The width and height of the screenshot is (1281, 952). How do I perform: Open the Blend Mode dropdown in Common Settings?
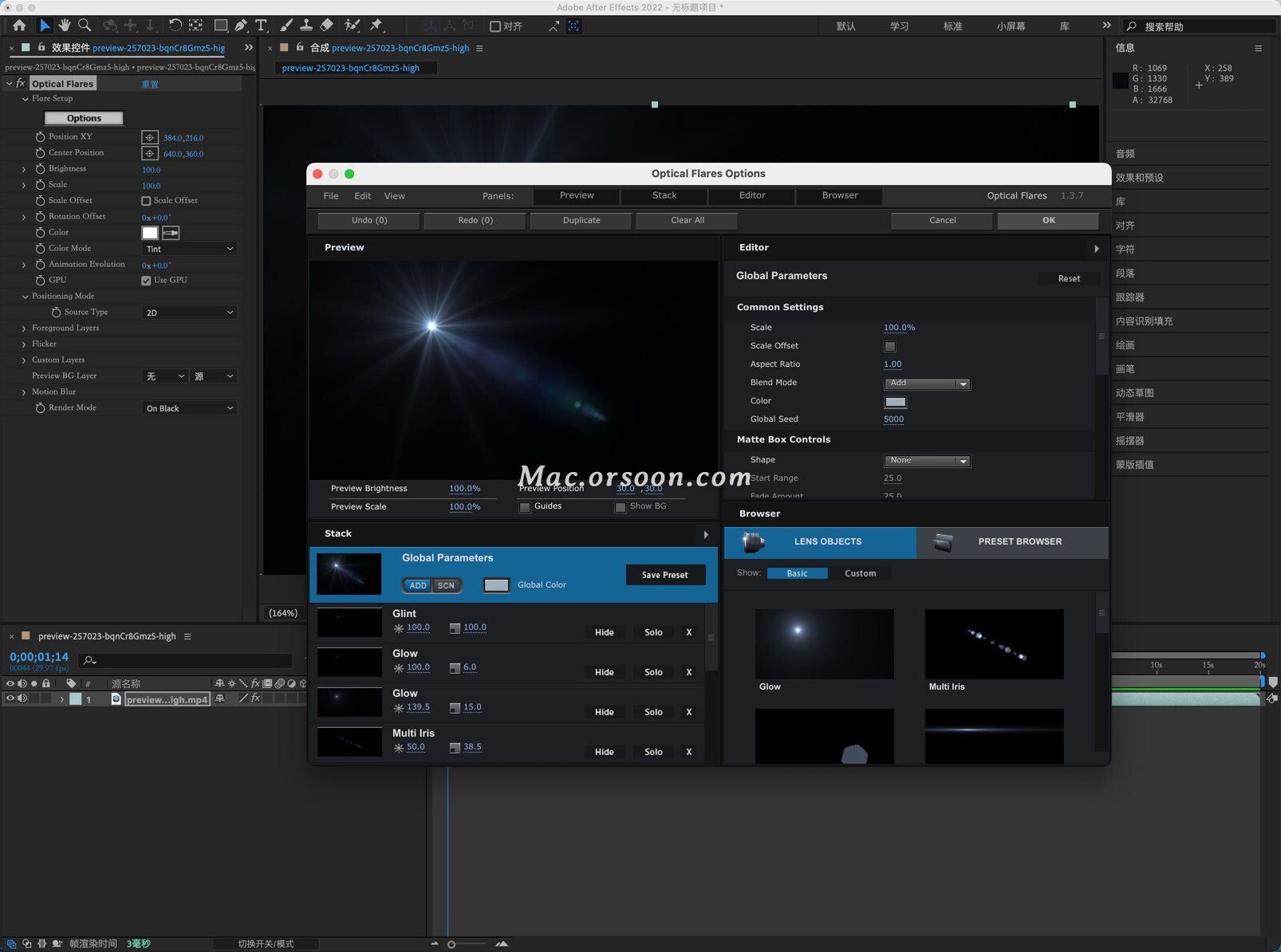[x=926, y=384]
